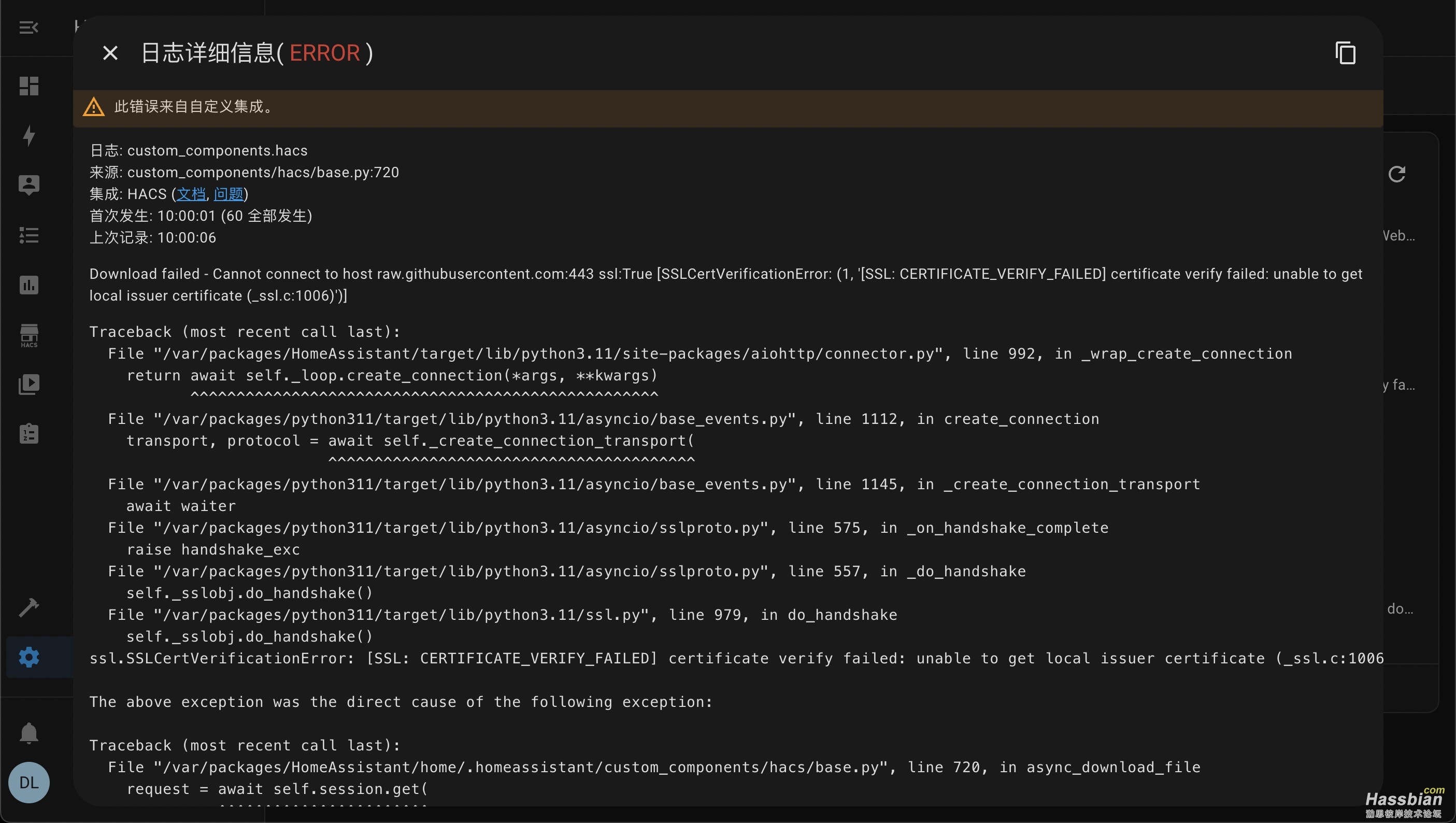Click the 'request = await self.session.get(' line
Image resolution: width=1456 pixels, height=823 pixels.
[278, 789]
